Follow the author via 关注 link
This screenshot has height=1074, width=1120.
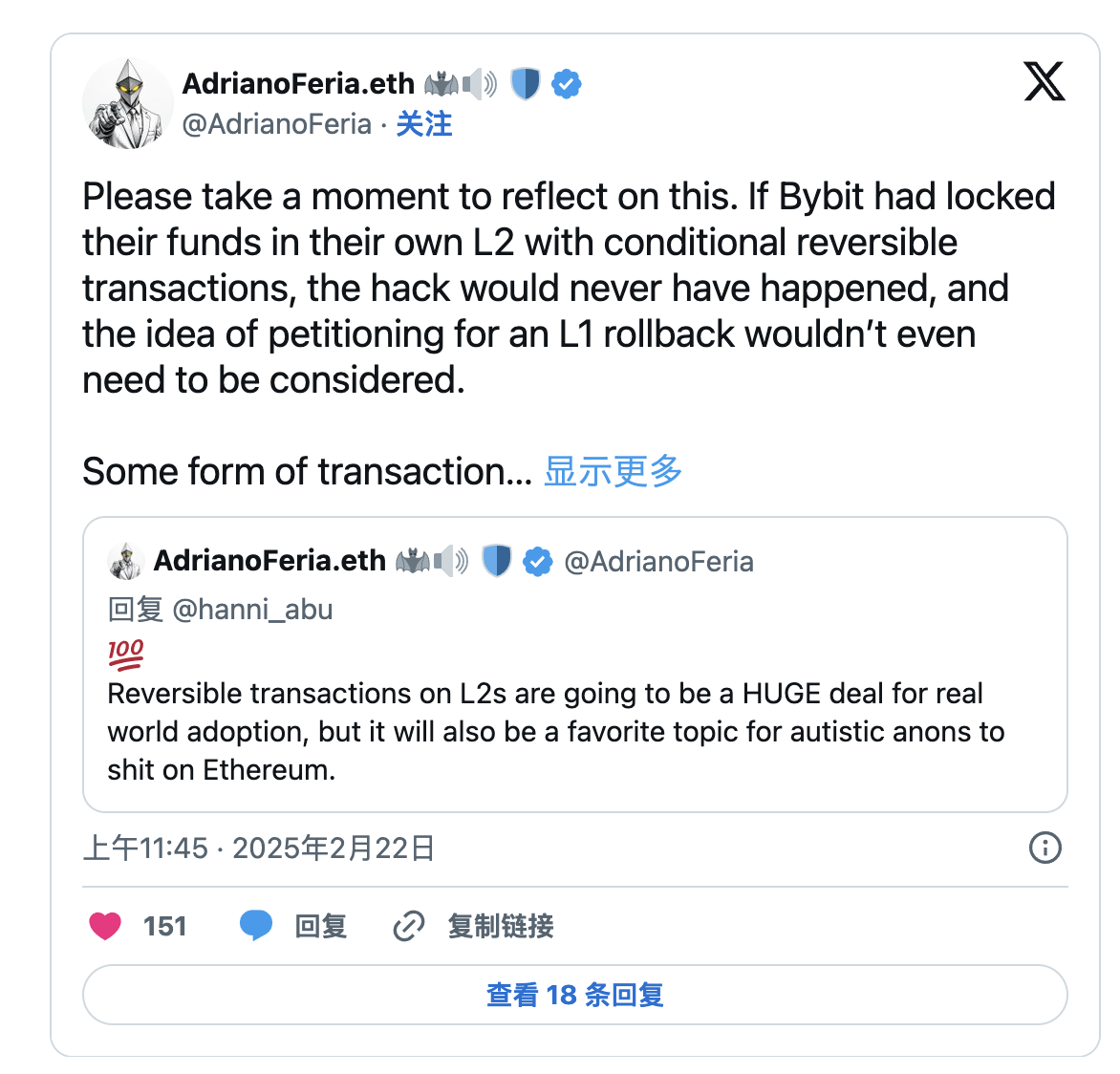click(424, 124)
